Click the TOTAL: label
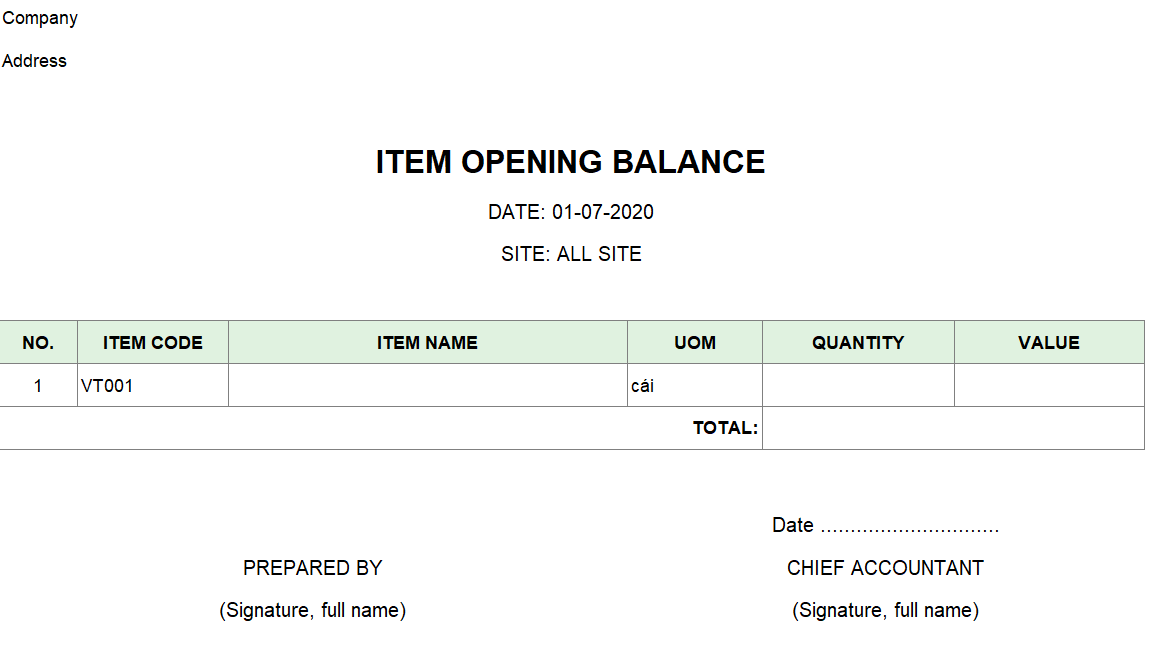 [x=725, y=428]
